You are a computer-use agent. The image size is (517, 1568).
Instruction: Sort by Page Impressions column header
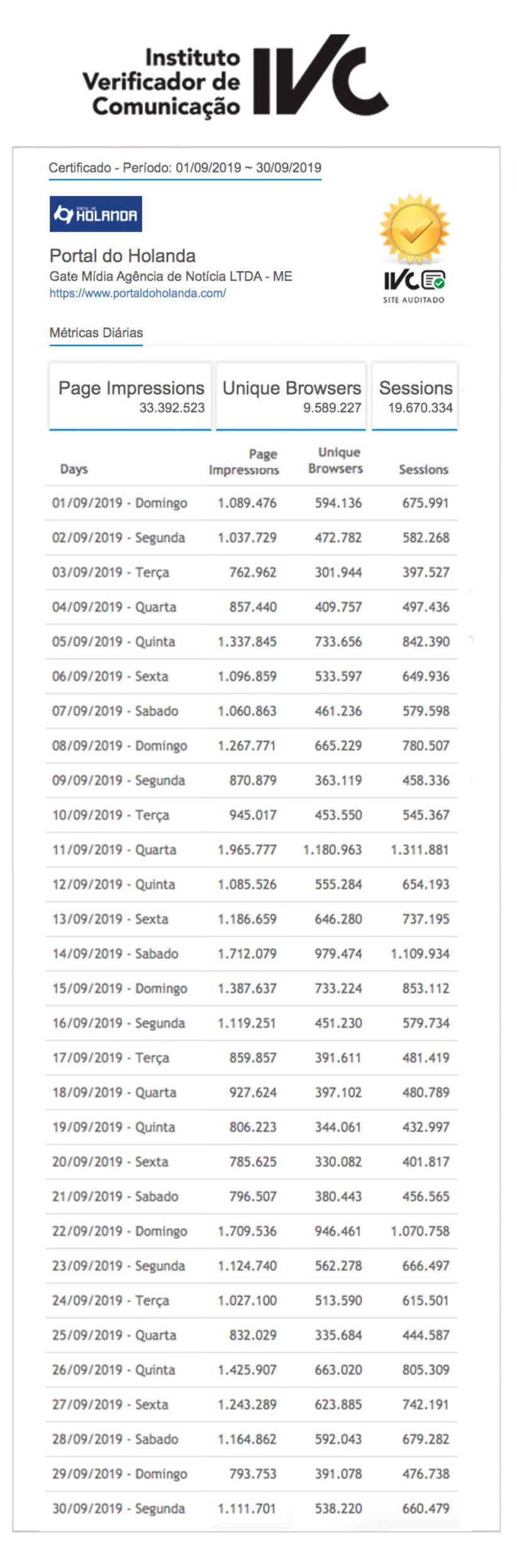tap(244, 462)
